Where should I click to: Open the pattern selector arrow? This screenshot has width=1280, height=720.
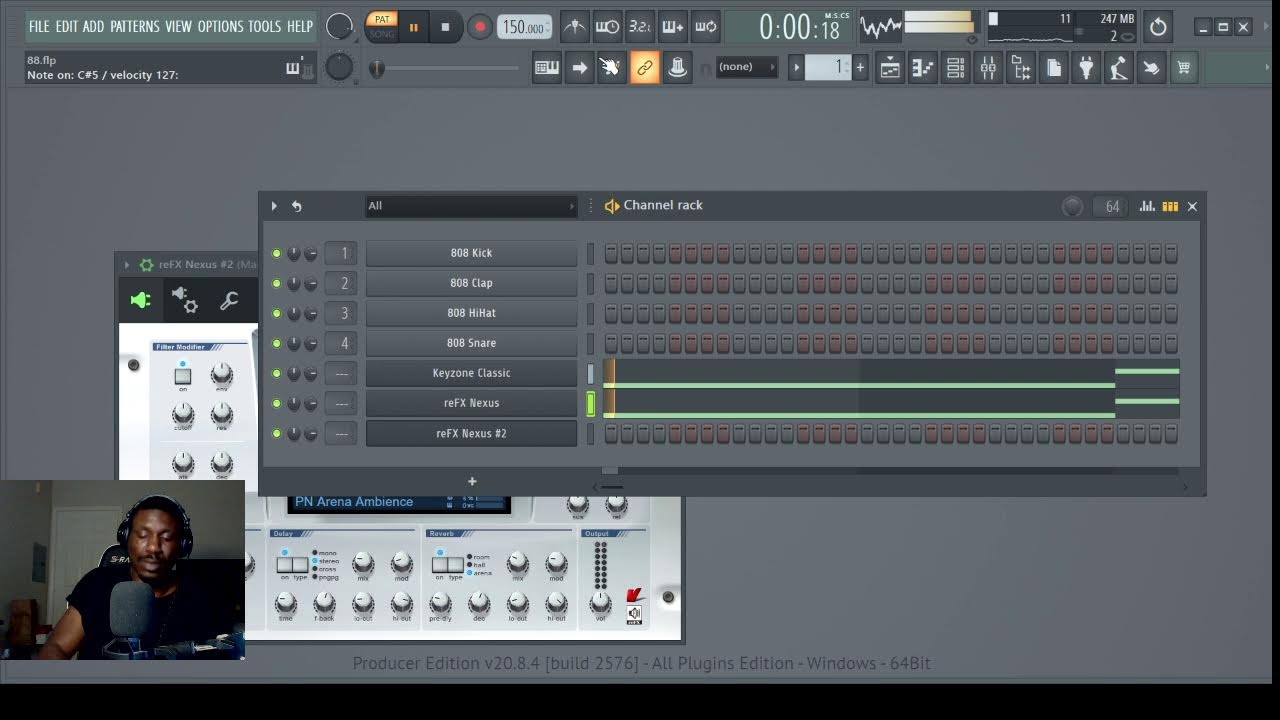point(797,67)
